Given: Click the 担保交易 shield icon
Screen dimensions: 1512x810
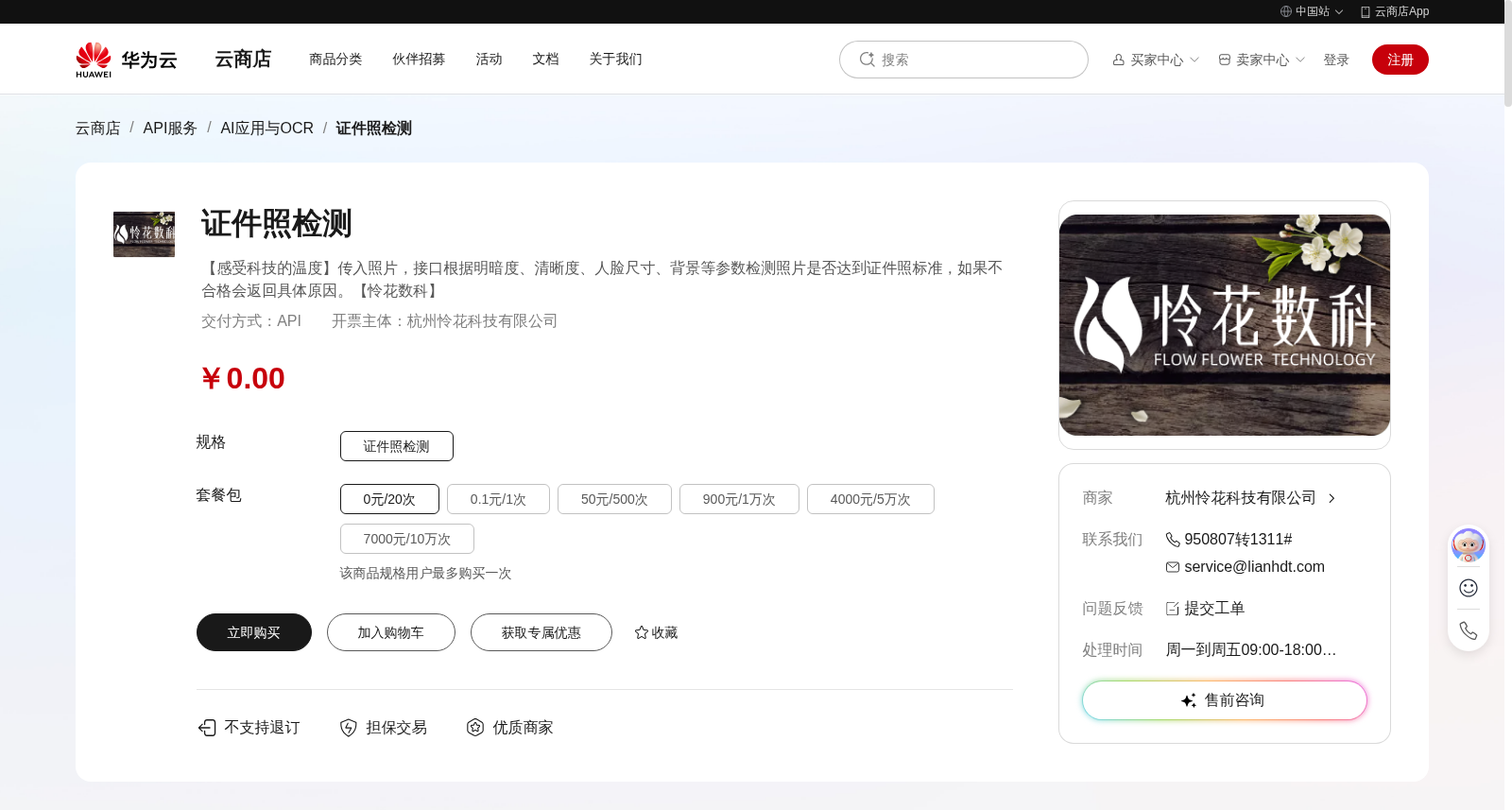Looking at the screenshot, I should [x=349, y=727].
